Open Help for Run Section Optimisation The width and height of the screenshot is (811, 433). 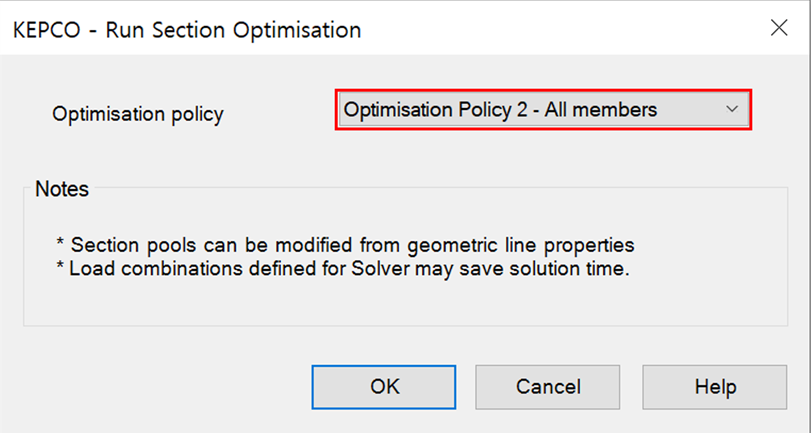point(714,386)
